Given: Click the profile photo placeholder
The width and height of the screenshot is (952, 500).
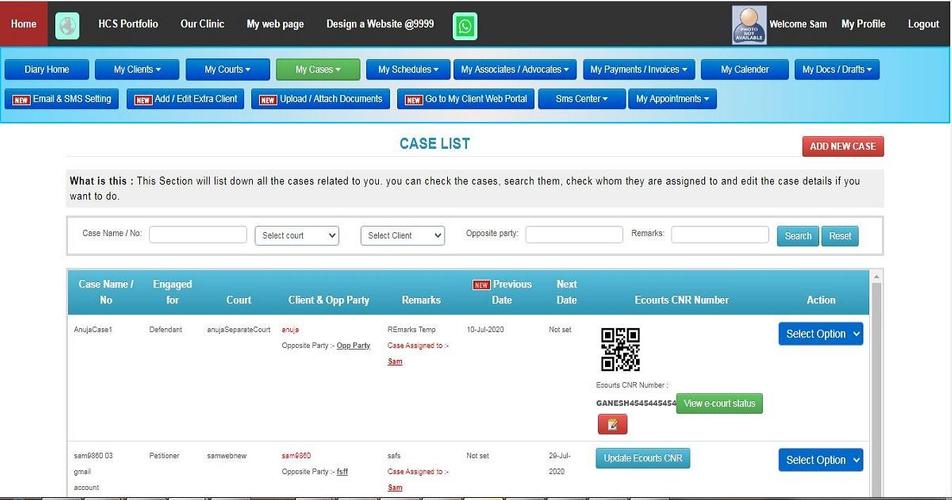Looking at the screenshot, I should click(748, 24).
